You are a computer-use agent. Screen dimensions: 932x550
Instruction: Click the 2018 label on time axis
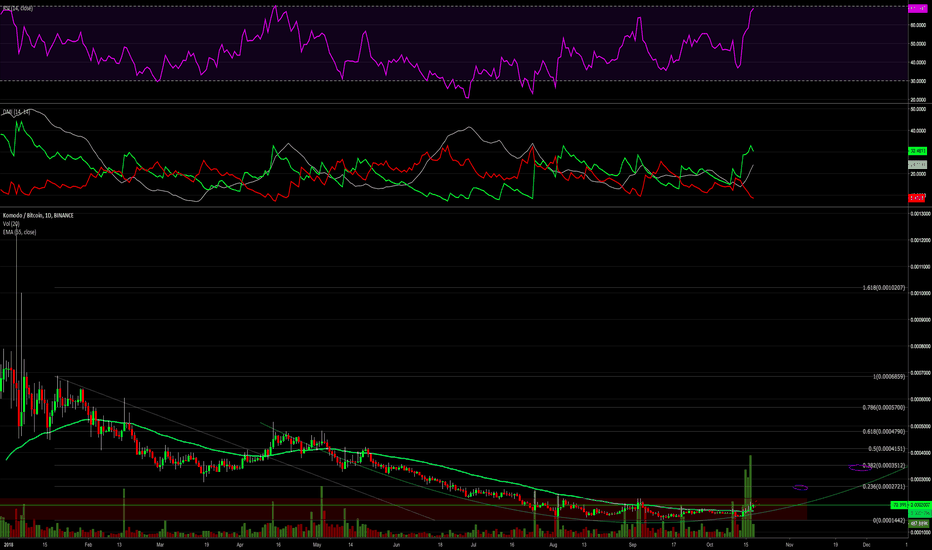[x=8, y=544]
